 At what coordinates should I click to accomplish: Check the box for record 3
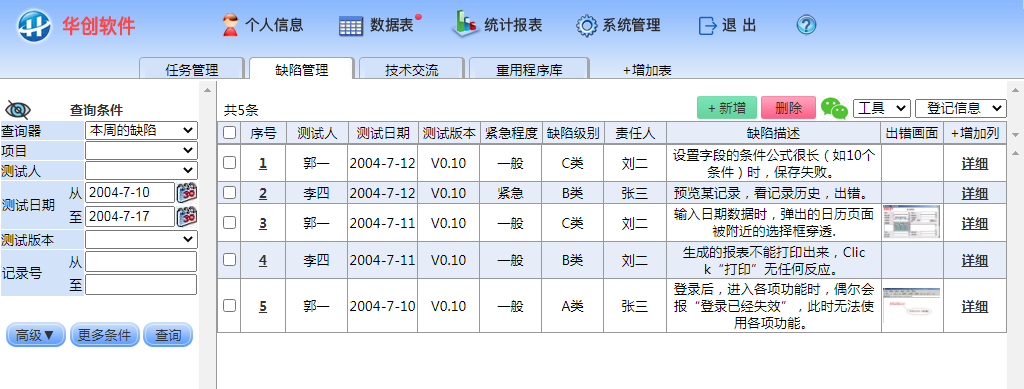(x=229, y=222)
